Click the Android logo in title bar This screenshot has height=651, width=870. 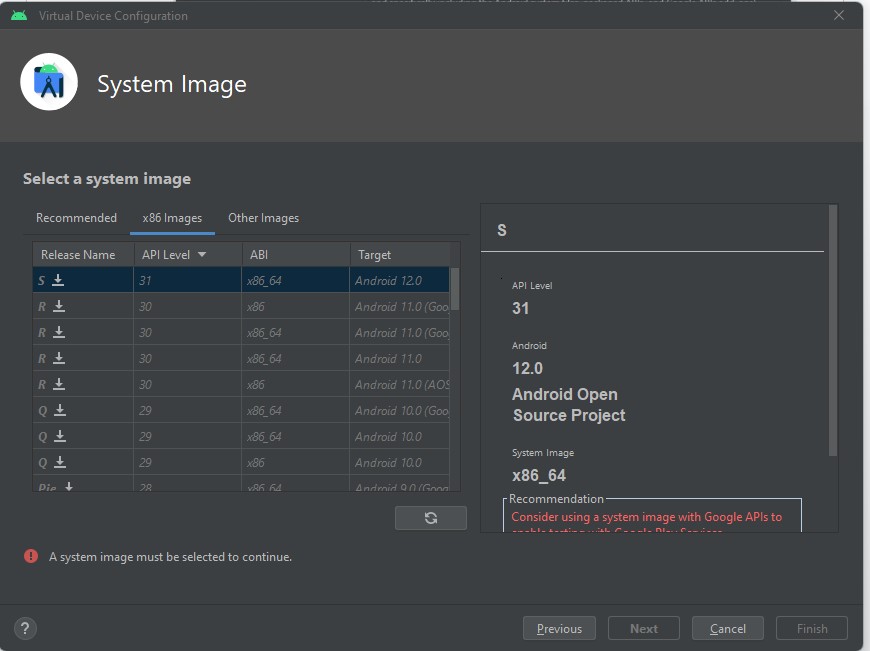(19, 16)
